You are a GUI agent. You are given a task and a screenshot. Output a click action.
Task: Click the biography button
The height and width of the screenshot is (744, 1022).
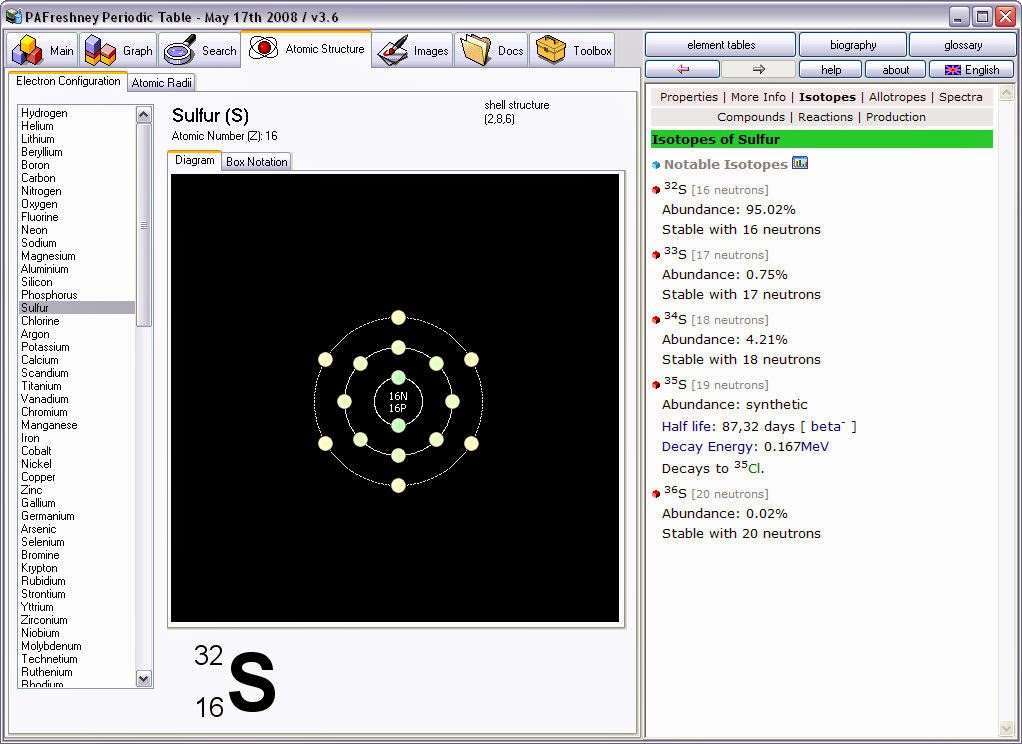coord(853,45)
